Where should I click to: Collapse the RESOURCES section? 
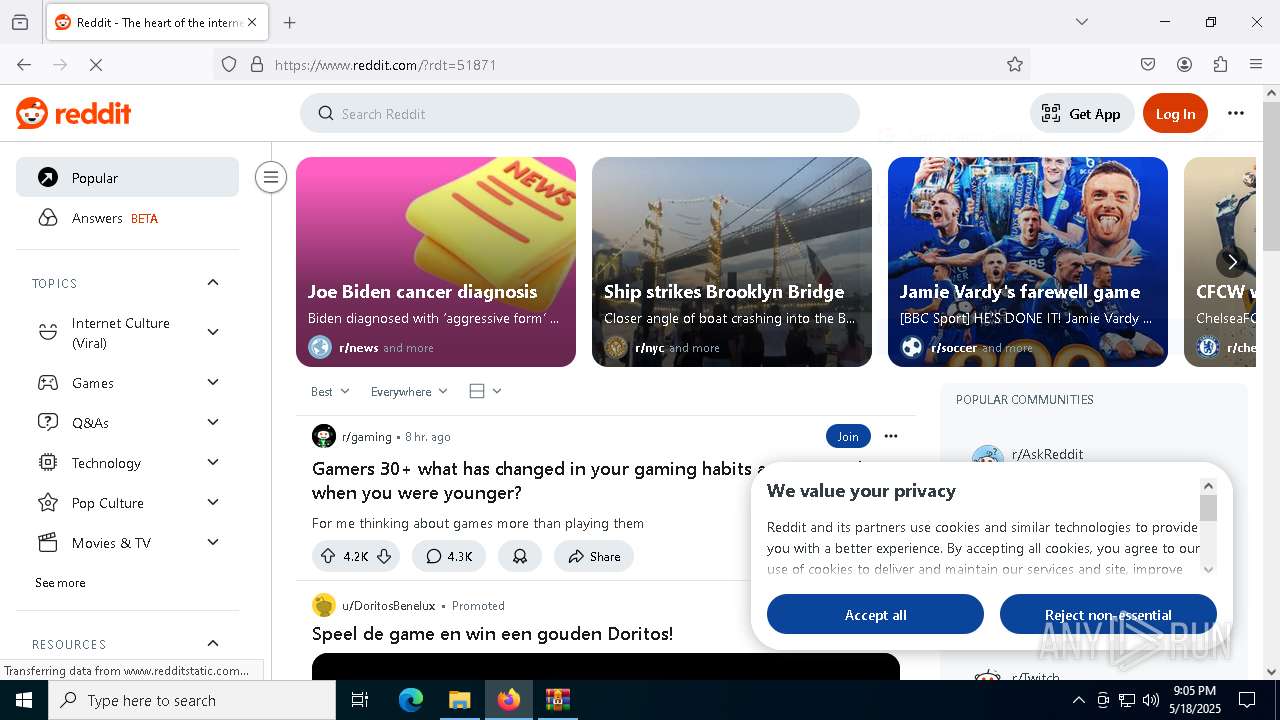coord(213,643)
